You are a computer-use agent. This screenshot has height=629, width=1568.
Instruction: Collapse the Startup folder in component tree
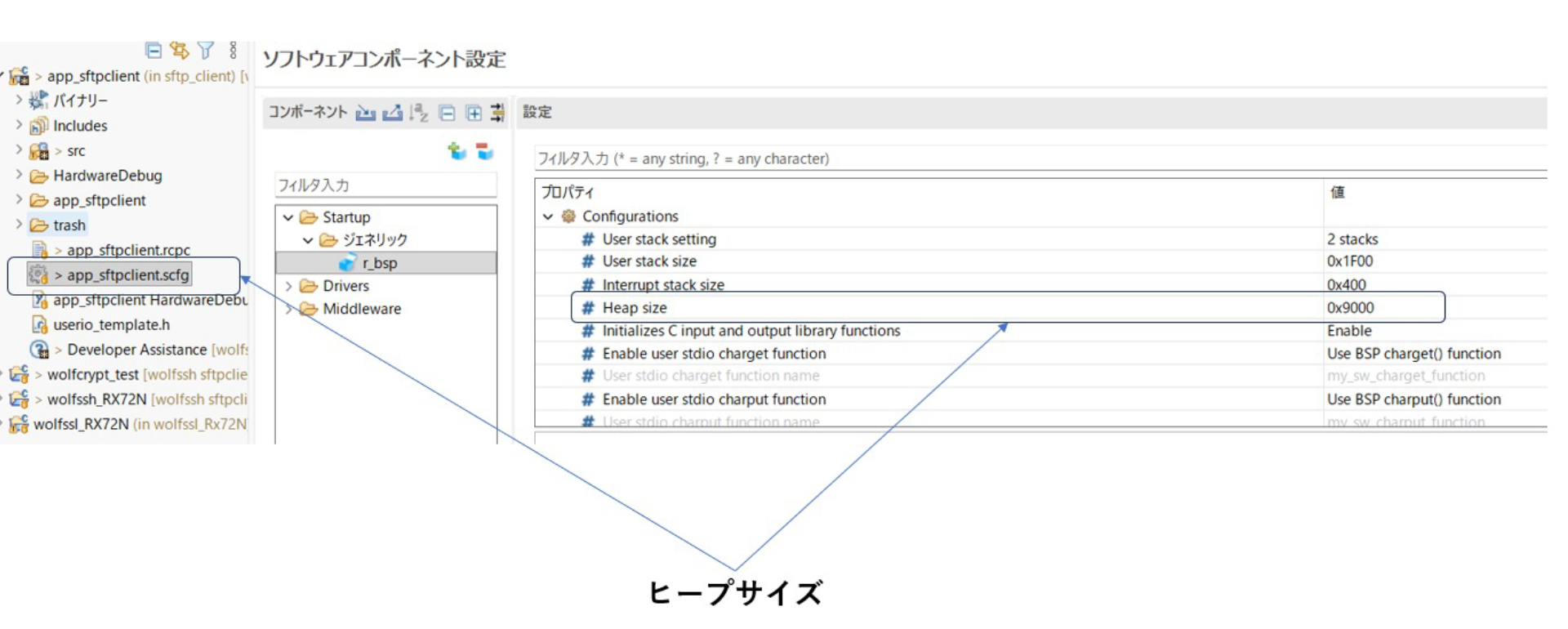(288, 218)
